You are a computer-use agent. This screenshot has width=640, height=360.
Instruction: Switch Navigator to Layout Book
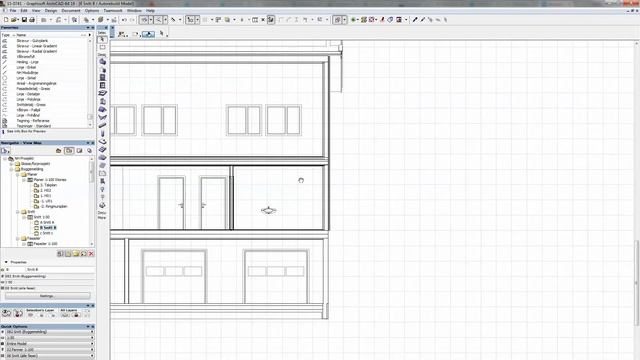[x=79, y=151]
